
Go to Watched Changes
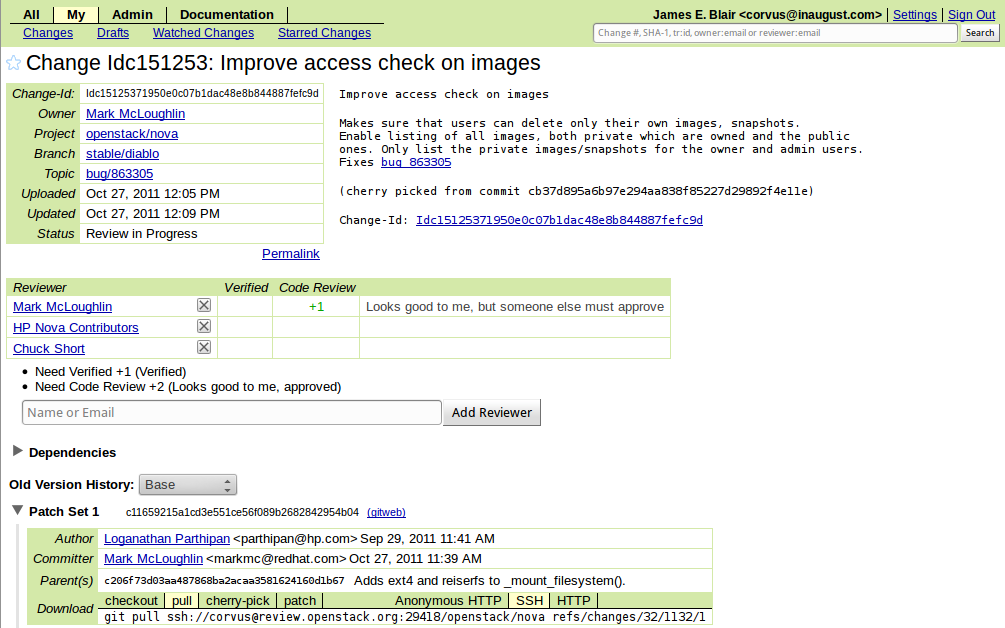[x=203, y=33]
